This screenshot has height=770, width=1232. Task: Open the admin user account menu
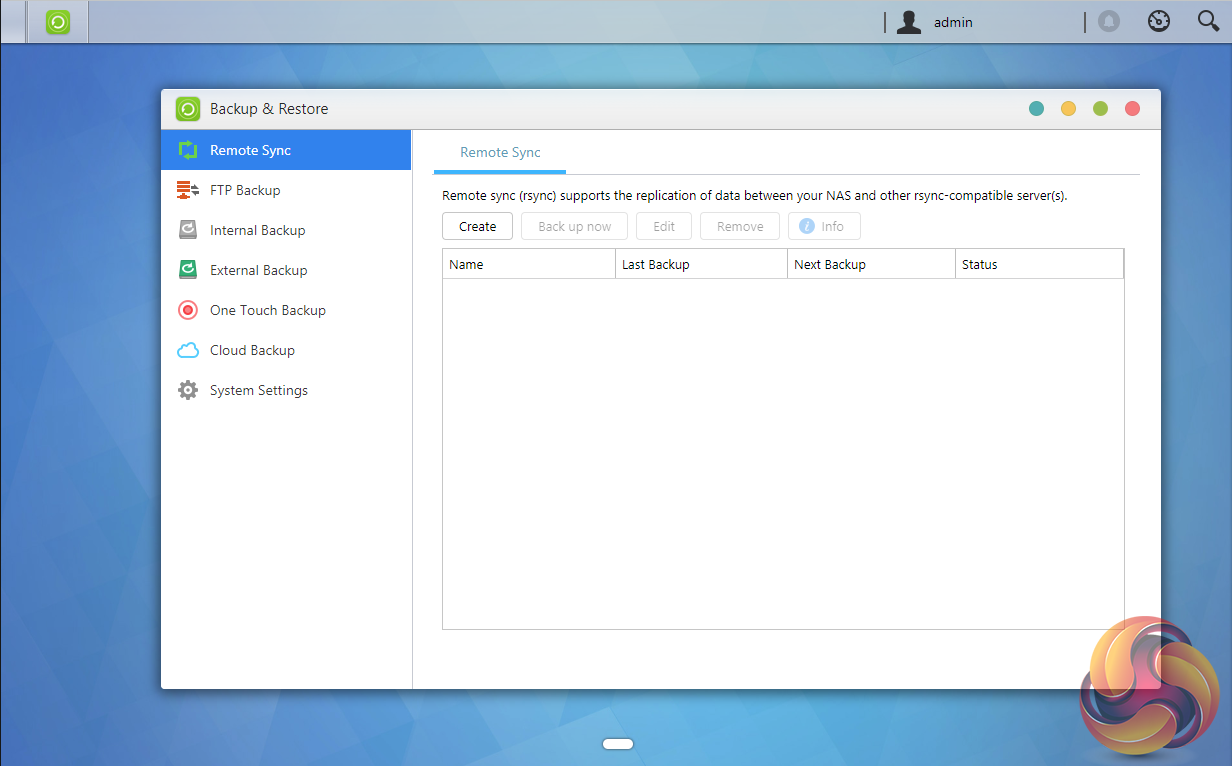point(935,22)
